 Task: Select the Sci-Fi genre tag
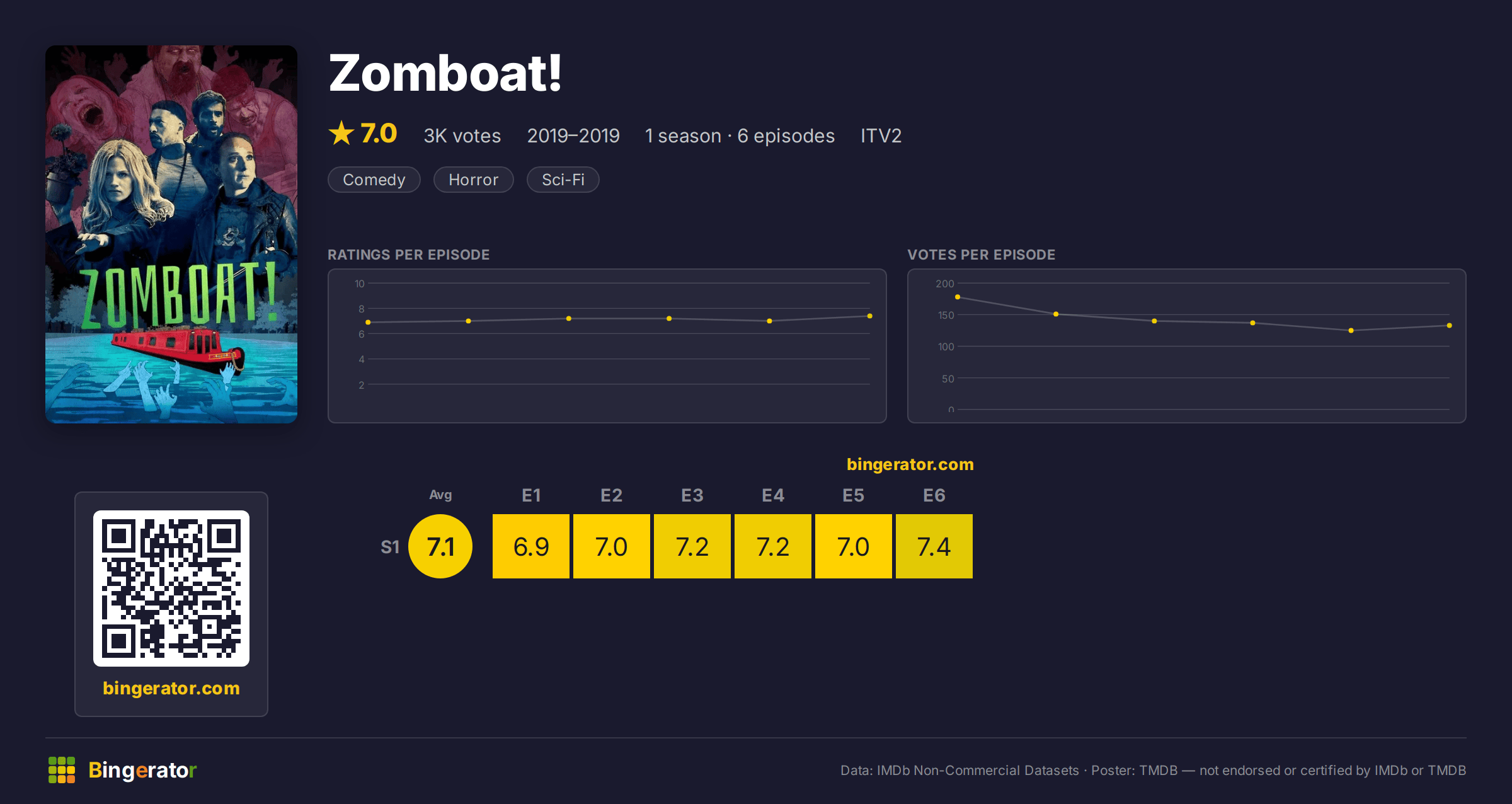coord(563,180)
